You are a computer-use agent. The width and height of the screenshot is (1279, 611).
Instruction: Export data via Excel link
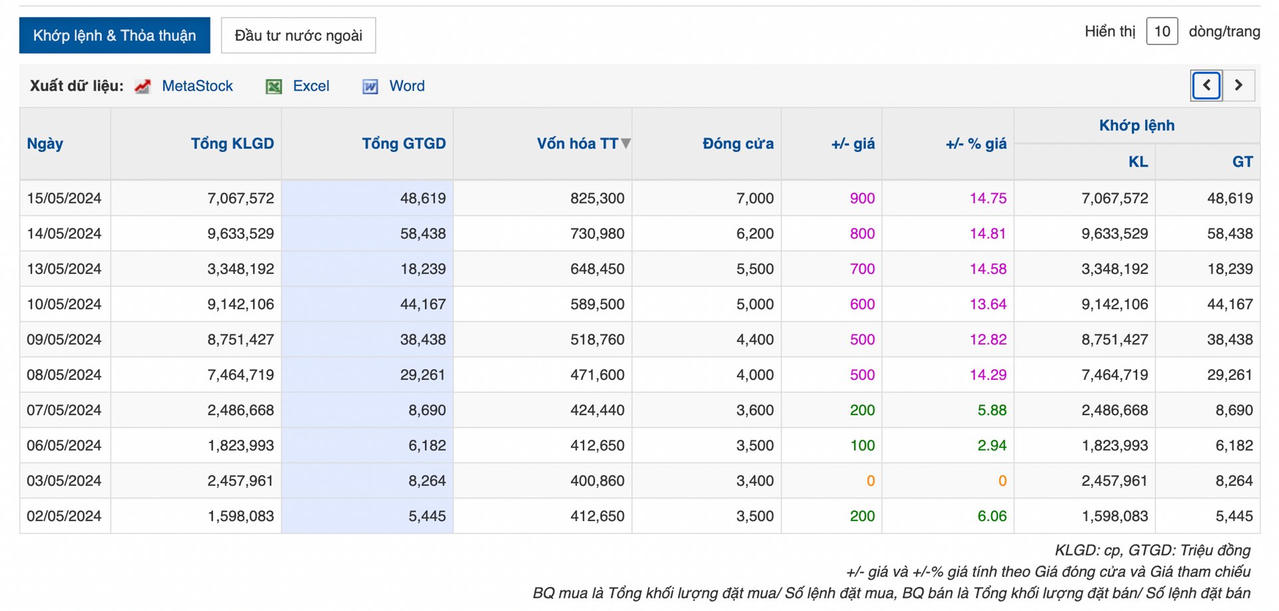click(311, 87)
